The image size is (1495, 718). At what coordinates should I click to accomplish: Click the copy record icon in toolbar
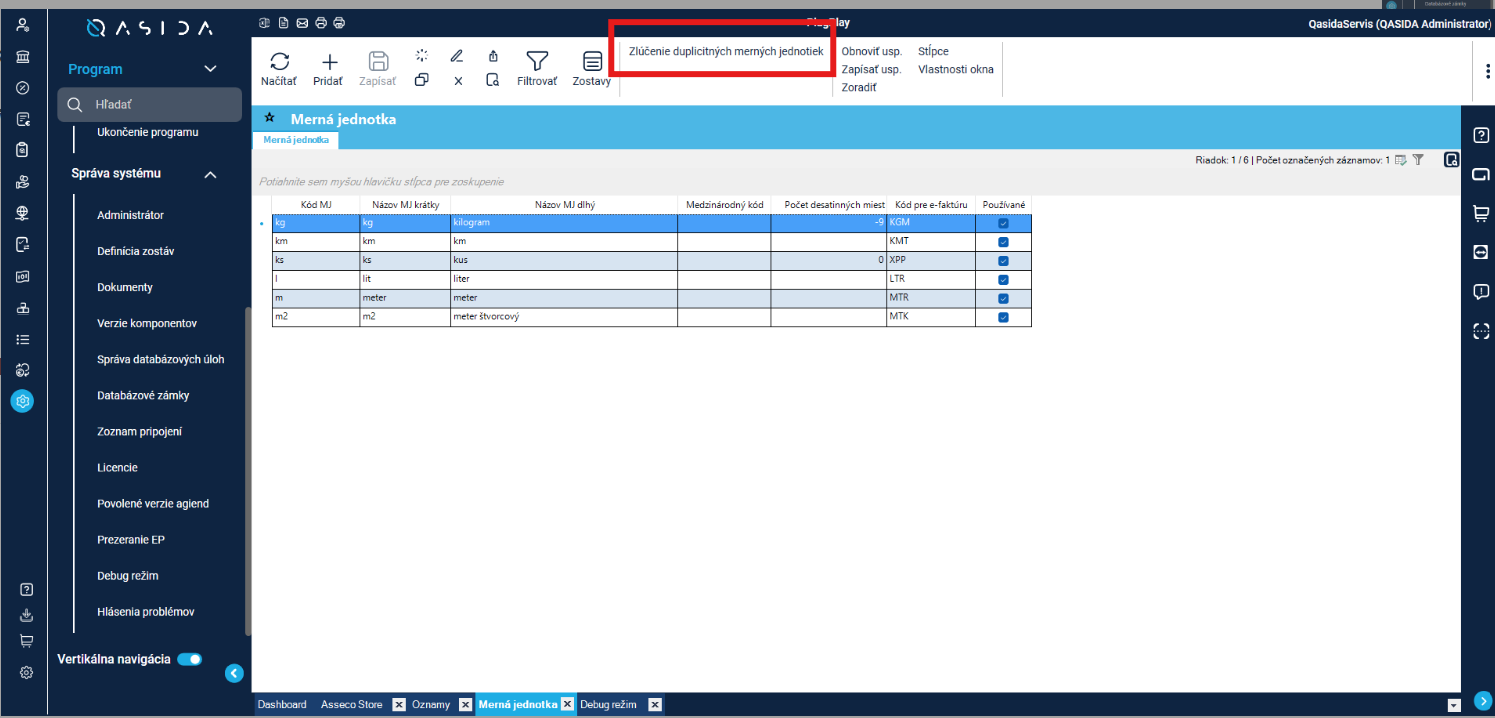[x=421, y=80]
